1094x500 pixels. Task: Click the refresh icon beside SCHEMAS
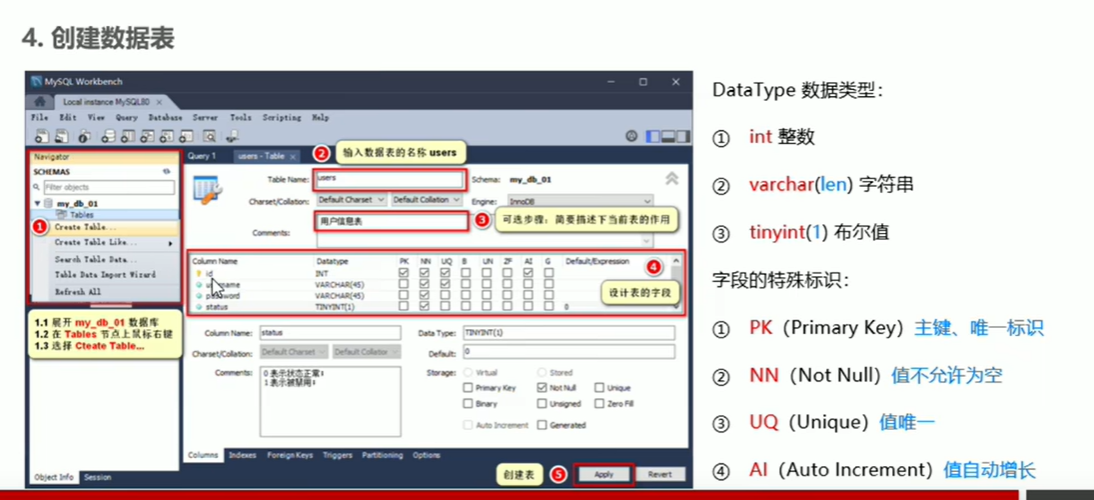click(166, 172)
